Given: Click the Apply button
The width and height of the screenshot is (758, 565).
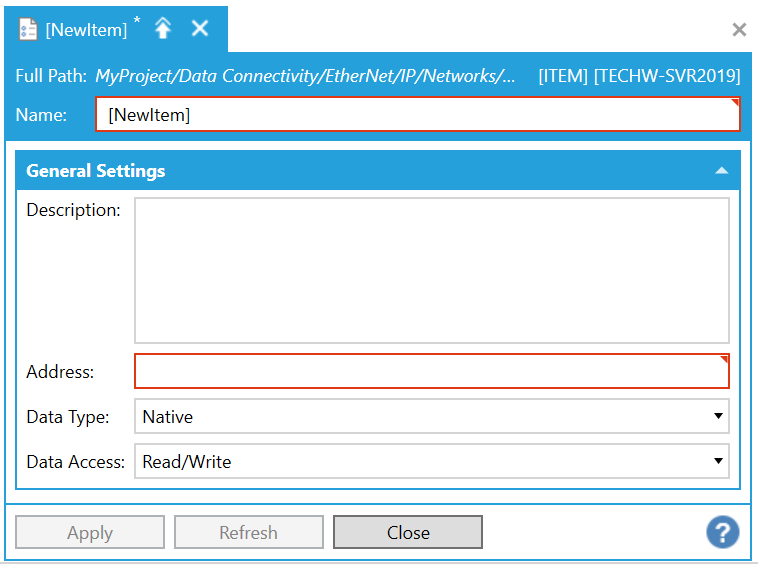Looking at the screenshot, I should click(x=90, y=532).
